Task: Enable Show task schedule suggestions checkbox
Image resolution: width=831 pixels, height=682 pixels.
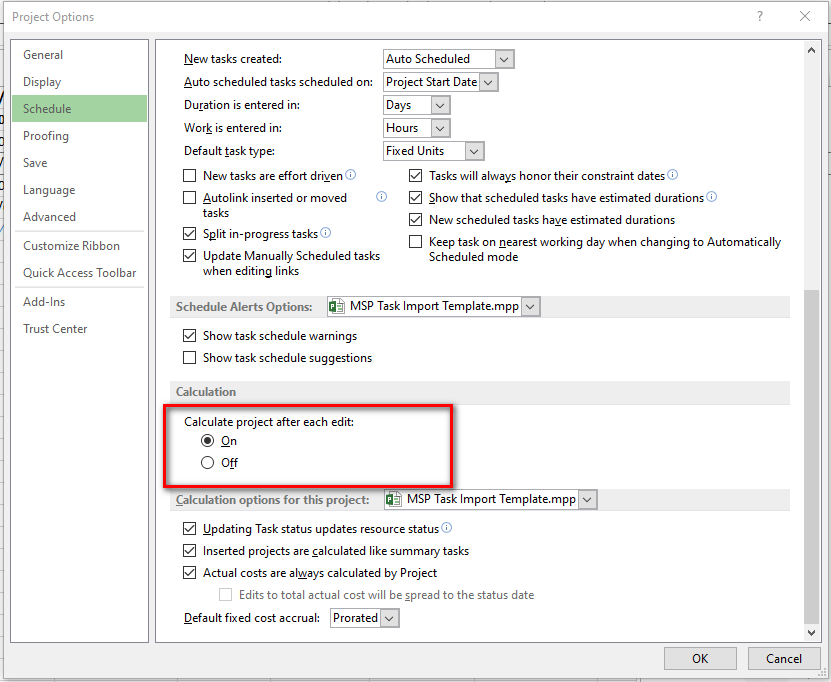Action: (190, 358)
